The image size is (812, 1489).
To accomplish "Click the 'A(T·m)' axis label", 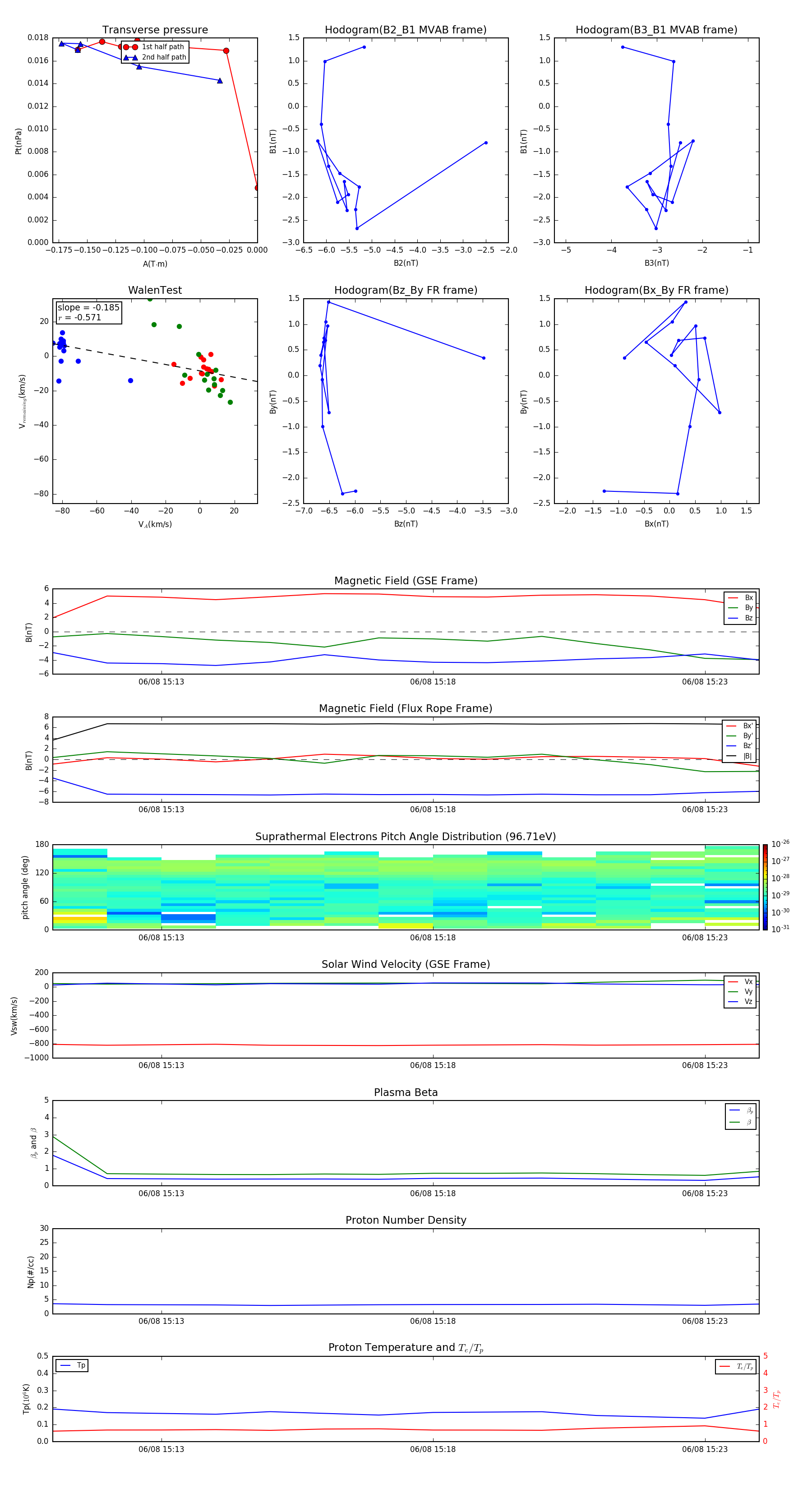I will pyautogui.click(x=155, y=264).
